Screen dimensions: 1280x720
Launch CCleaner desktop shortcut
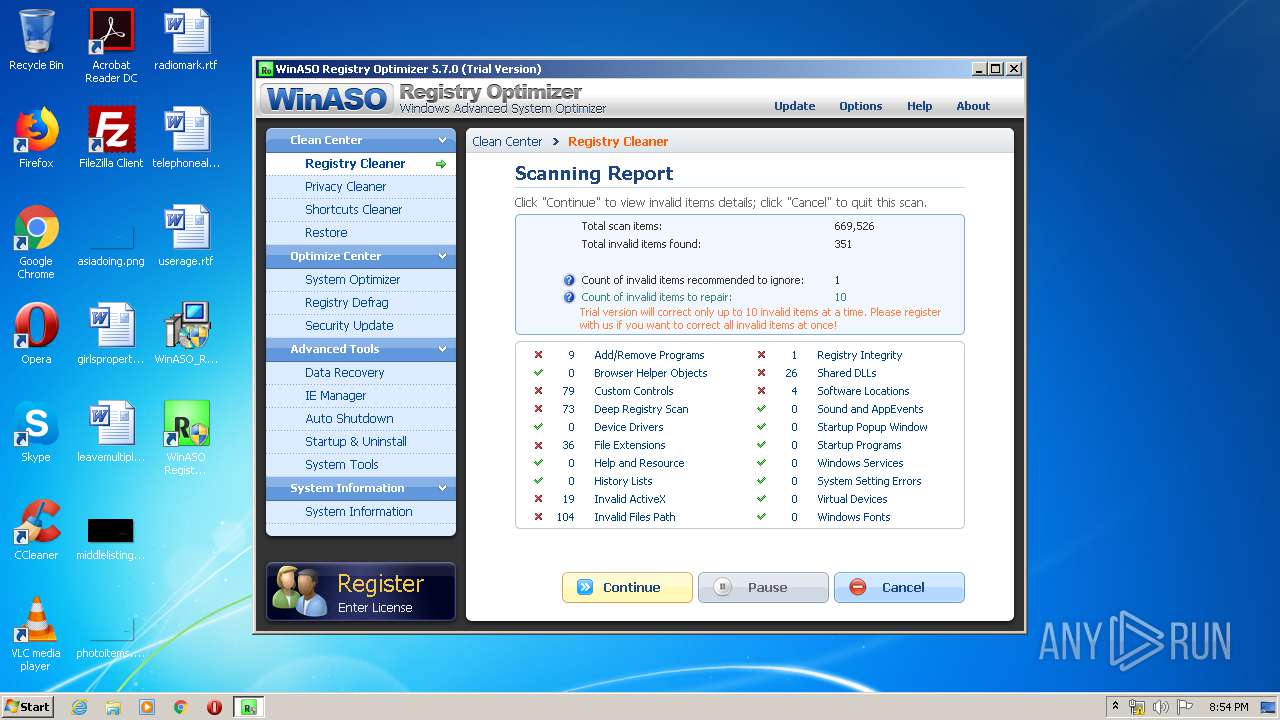36,530
